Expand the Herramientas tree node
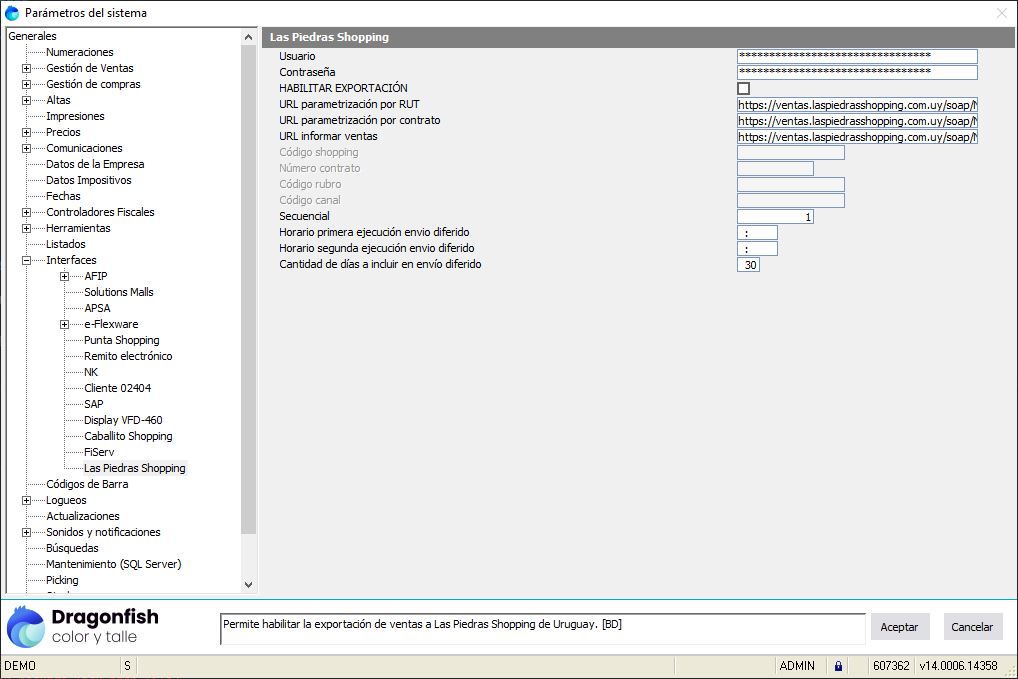This screenshot has height=679, width=1018. point(27,228)
